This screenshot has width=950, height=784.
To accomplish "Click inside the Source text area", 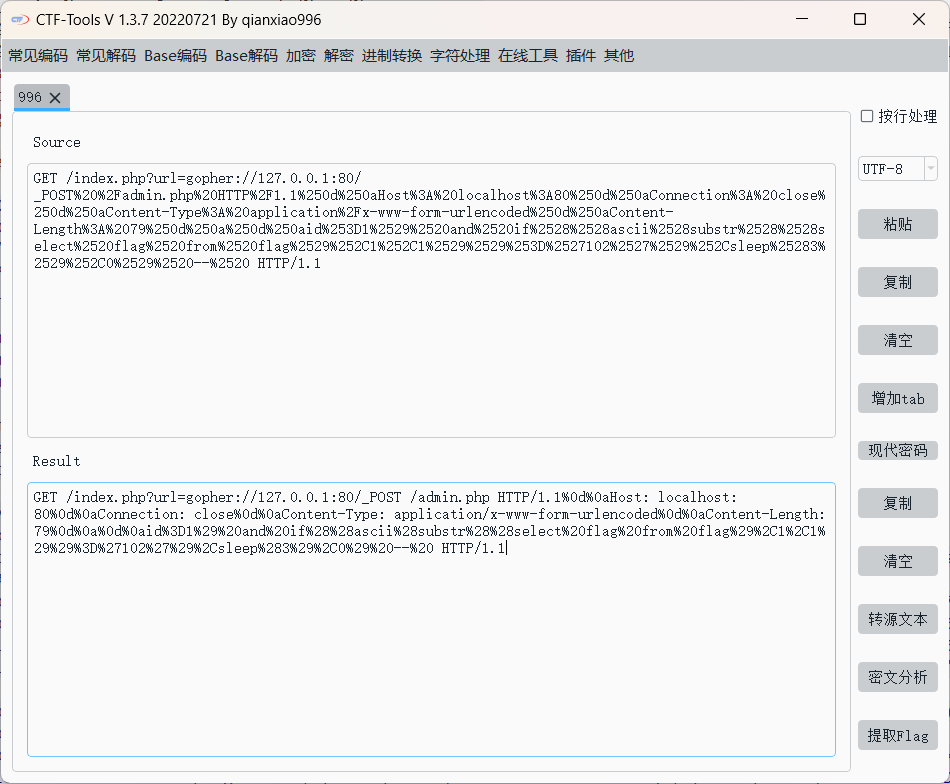I will (x=430, y=350).
